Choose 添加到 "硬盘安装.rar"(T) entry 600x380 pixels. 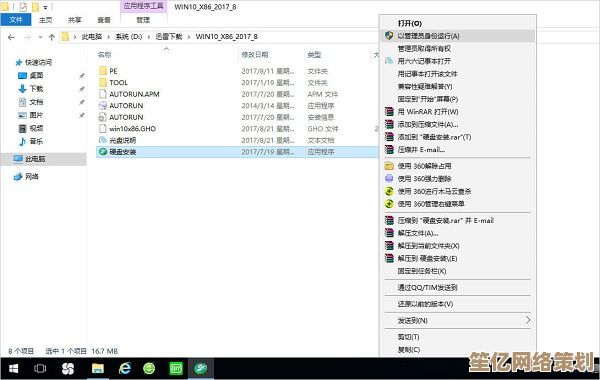[x=434, y=137]
